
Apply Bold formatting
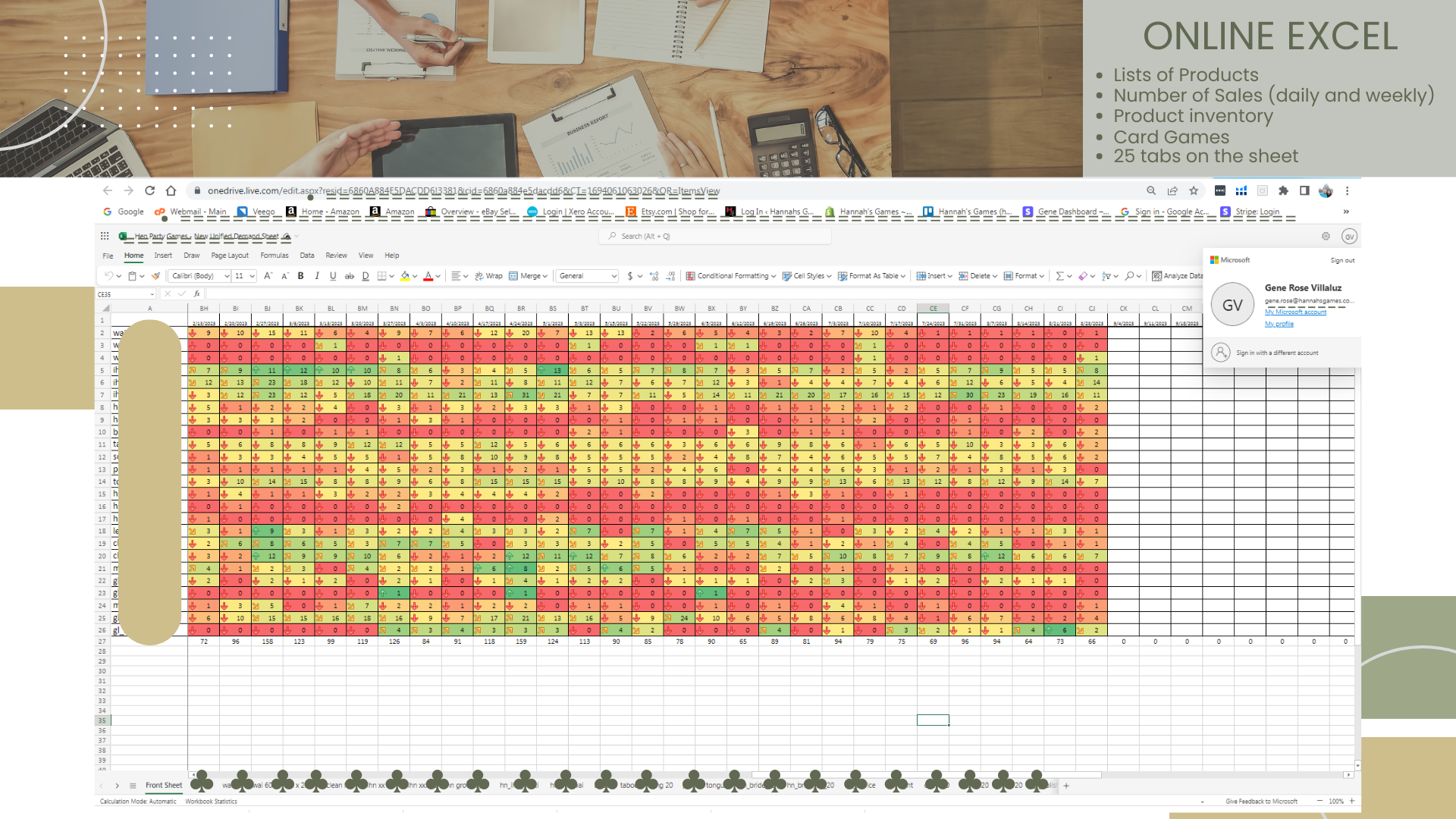[301, 276]
